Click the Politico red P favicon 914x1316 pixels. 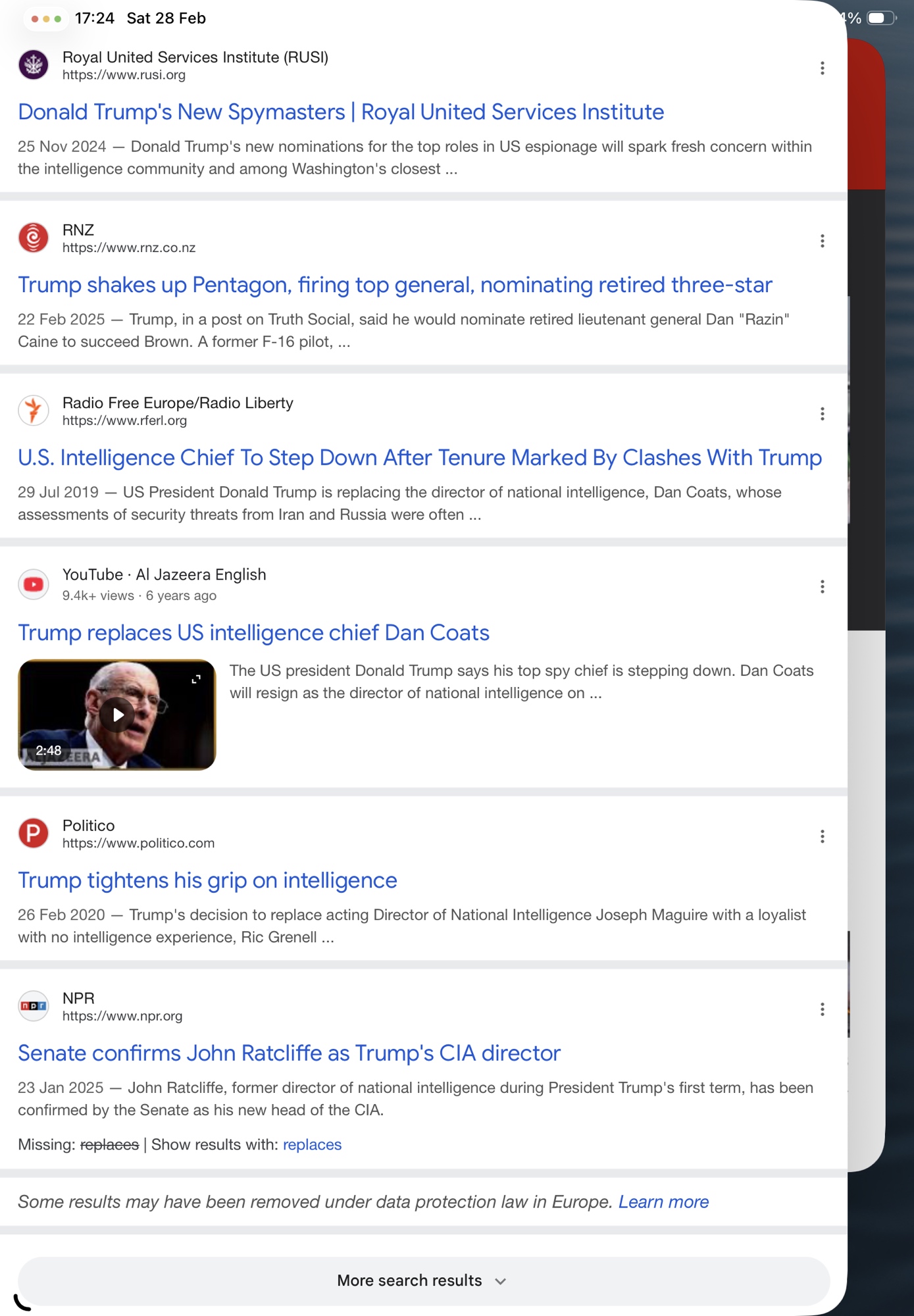click(34, 833)
